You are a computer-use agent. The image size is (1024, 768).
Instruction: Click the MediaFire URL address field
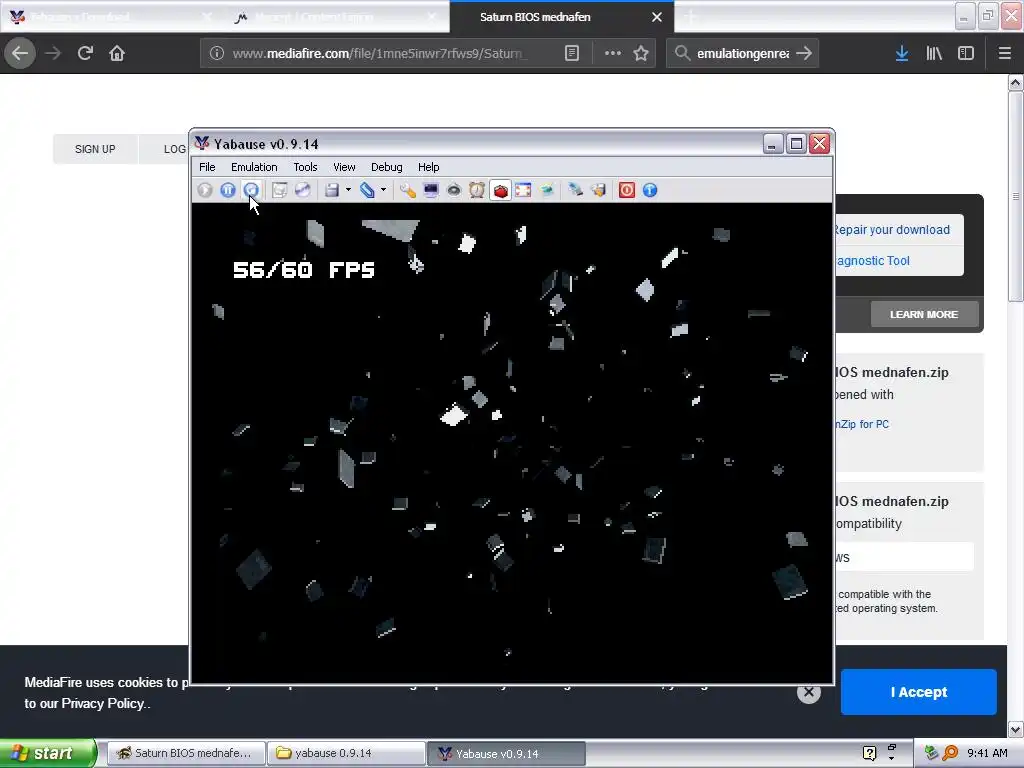pos(379,54)
